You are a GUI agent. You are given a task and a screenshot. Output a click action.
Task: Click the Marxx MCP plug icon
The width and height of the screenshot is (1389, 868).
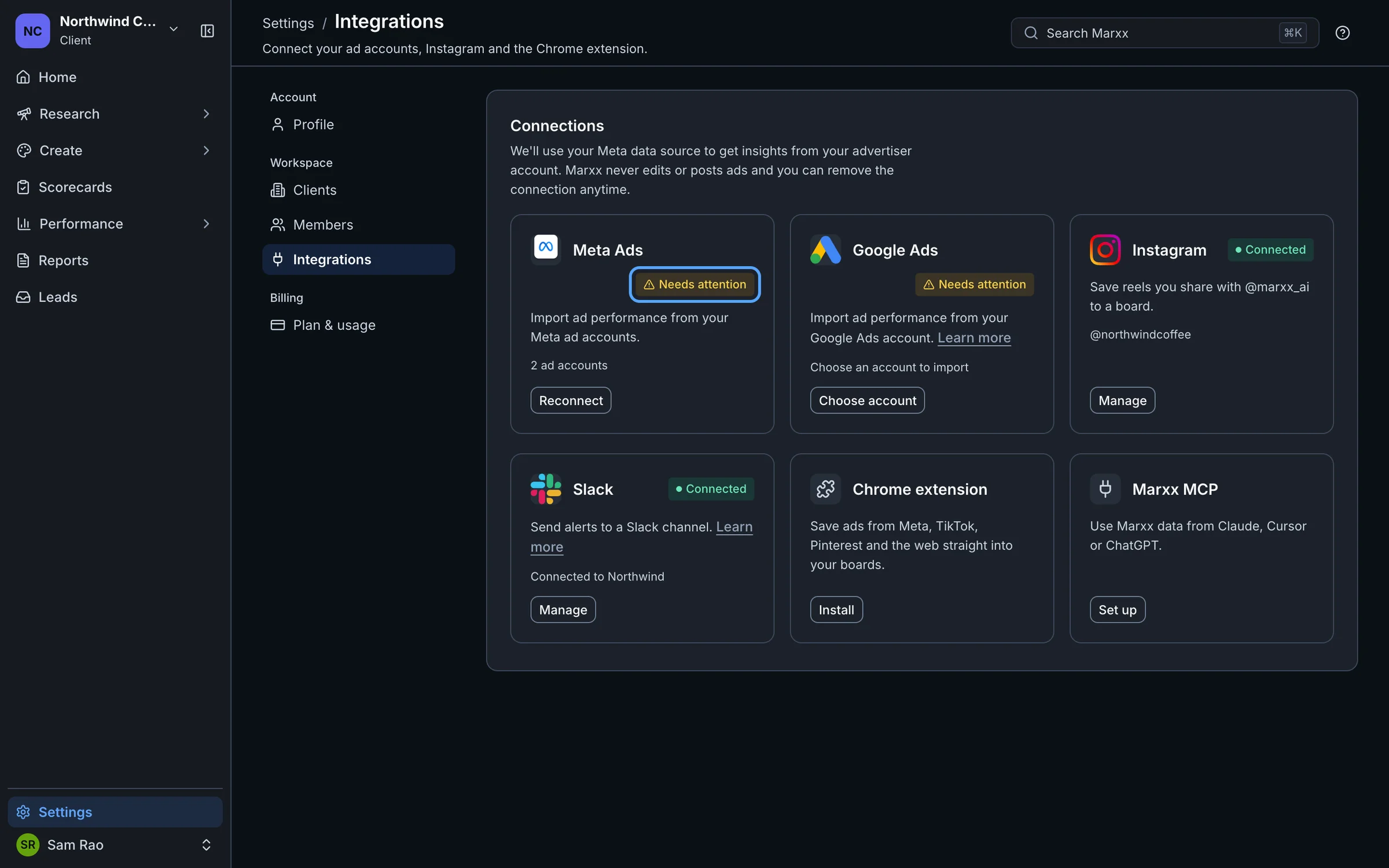[1105, 489]
